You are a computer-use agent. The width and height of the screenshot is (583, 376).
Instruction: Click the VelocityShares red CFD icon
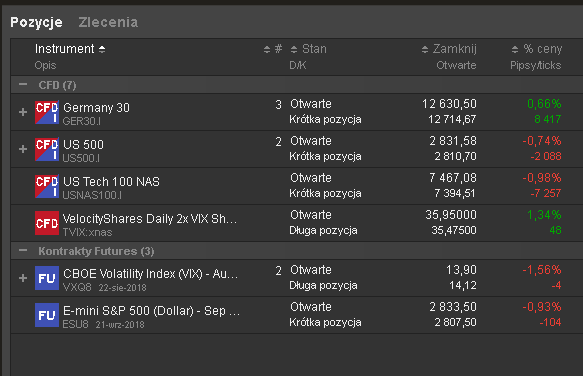pyautogui.click(x=47, y=223)
